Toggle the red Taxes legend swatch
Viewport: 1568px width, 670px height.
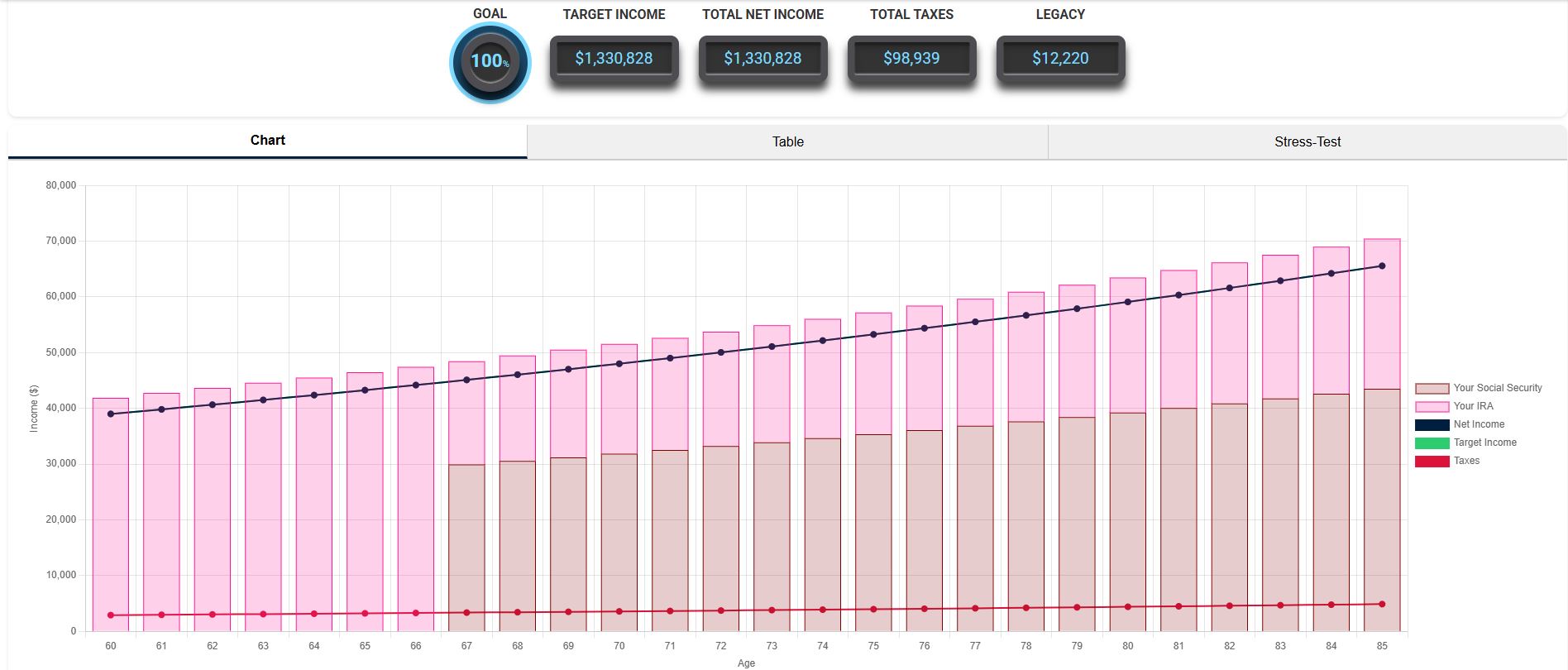[1432, 462]
